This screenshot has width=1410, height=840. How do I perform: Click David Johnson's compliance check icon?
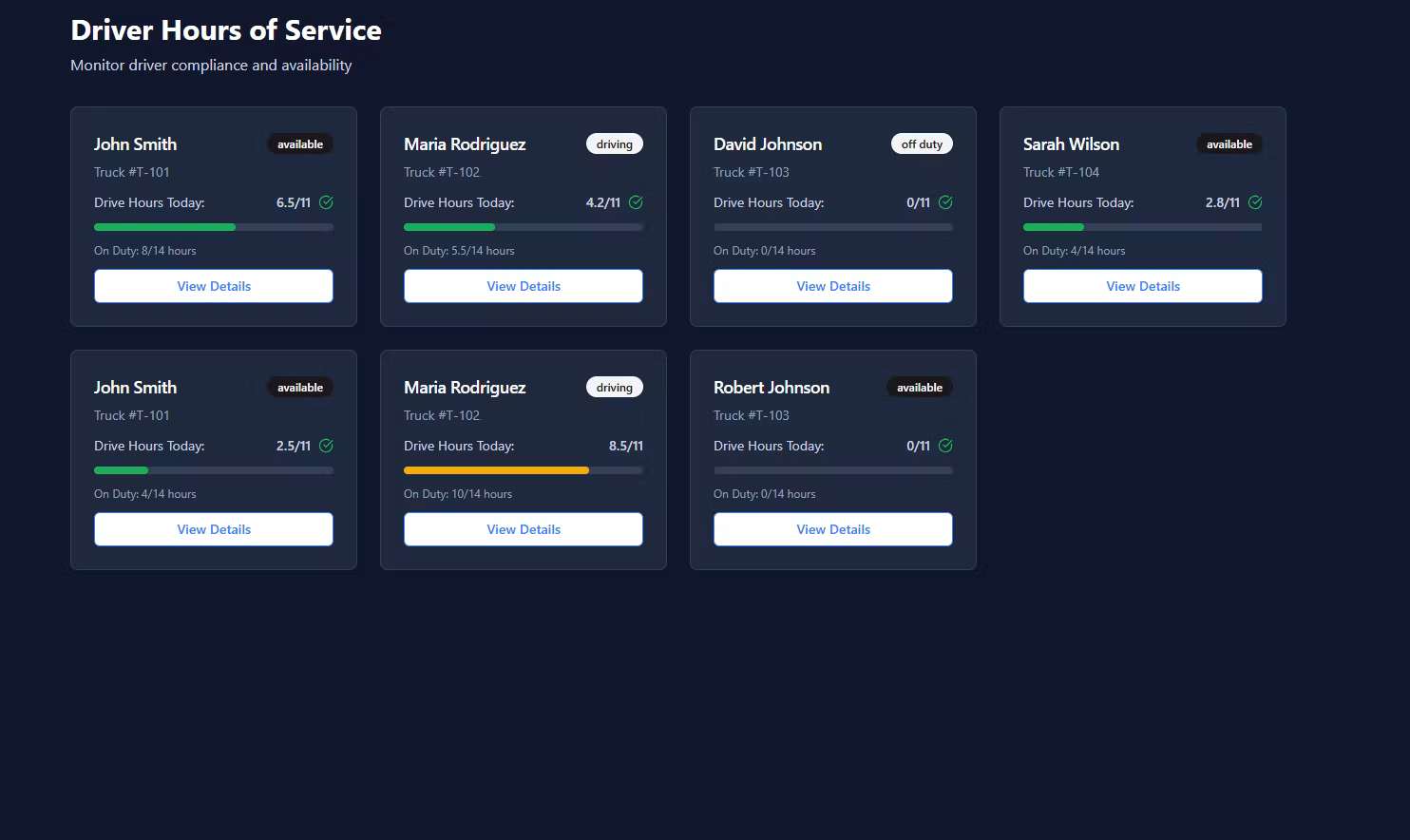(x=945, y=202)
